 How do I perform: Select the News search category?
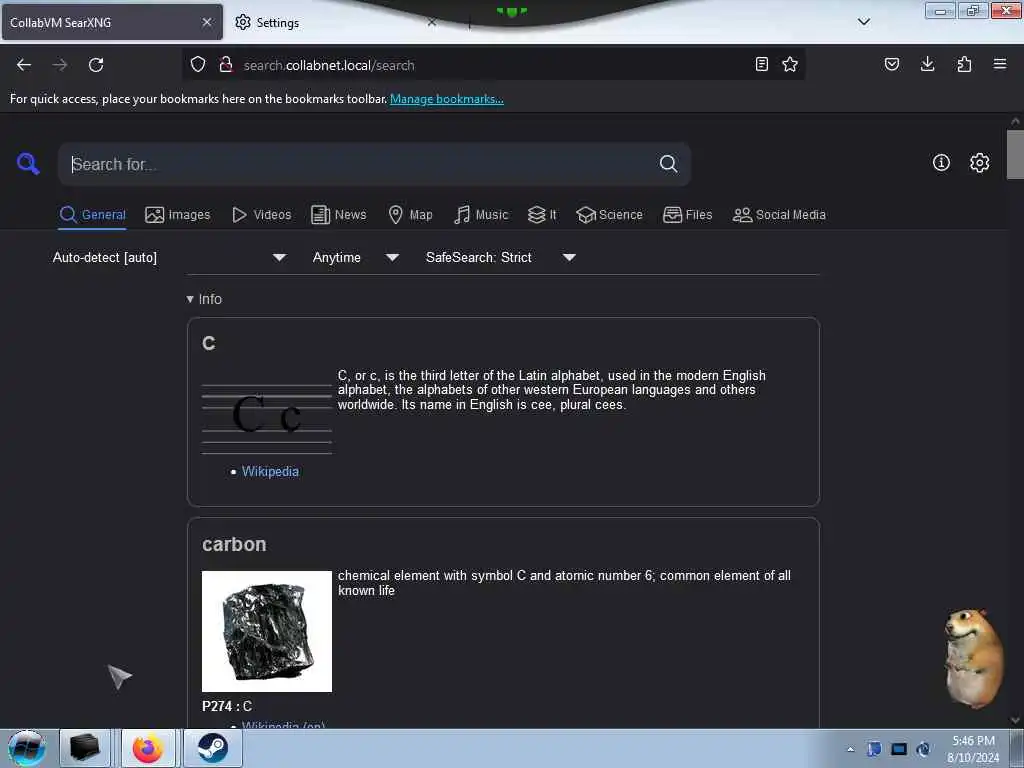point(338,215)
